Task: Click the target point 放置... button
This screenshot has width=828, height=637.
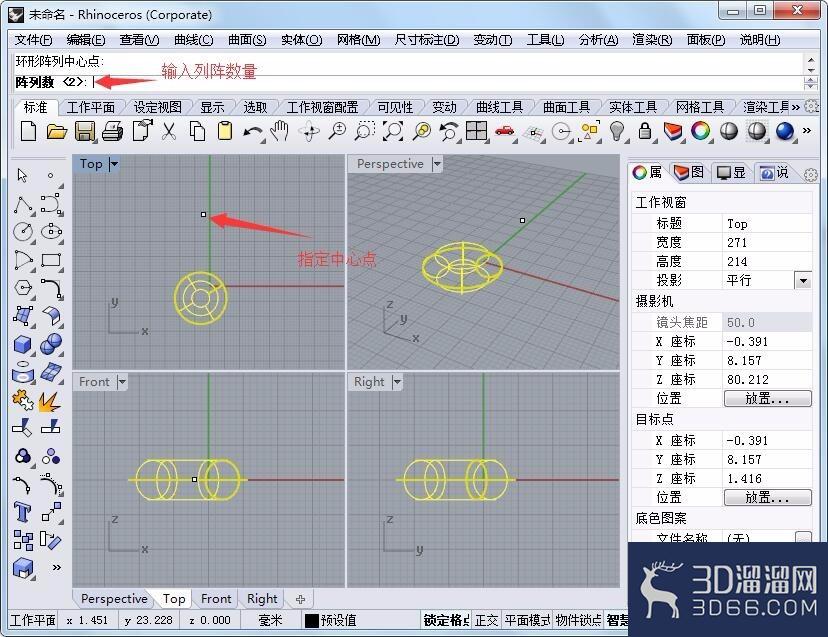Action: pos(767,498)
